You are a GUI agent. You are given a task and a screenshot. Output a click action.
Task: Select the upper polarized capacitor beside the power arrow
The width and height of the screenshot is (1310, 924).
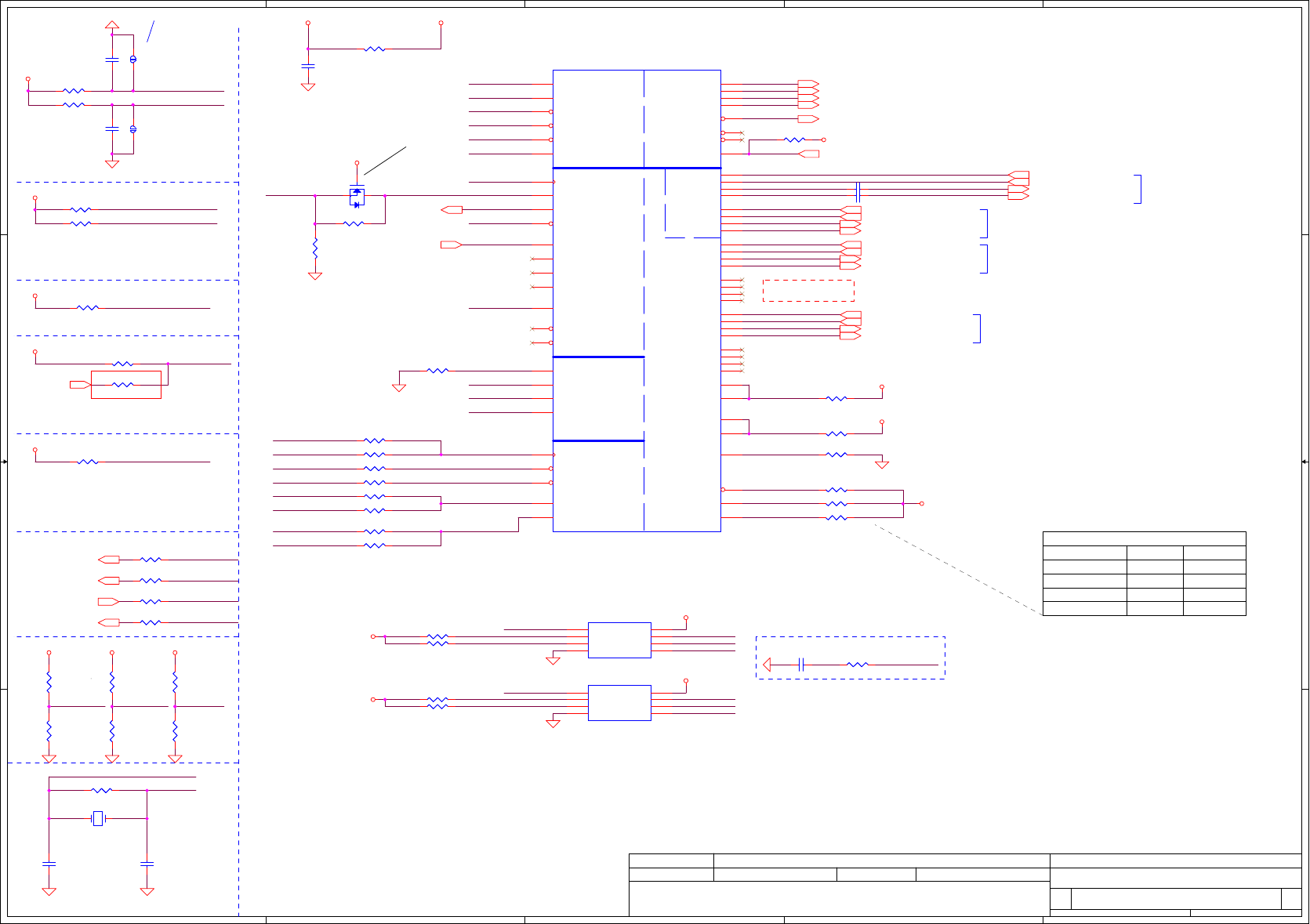133,60
